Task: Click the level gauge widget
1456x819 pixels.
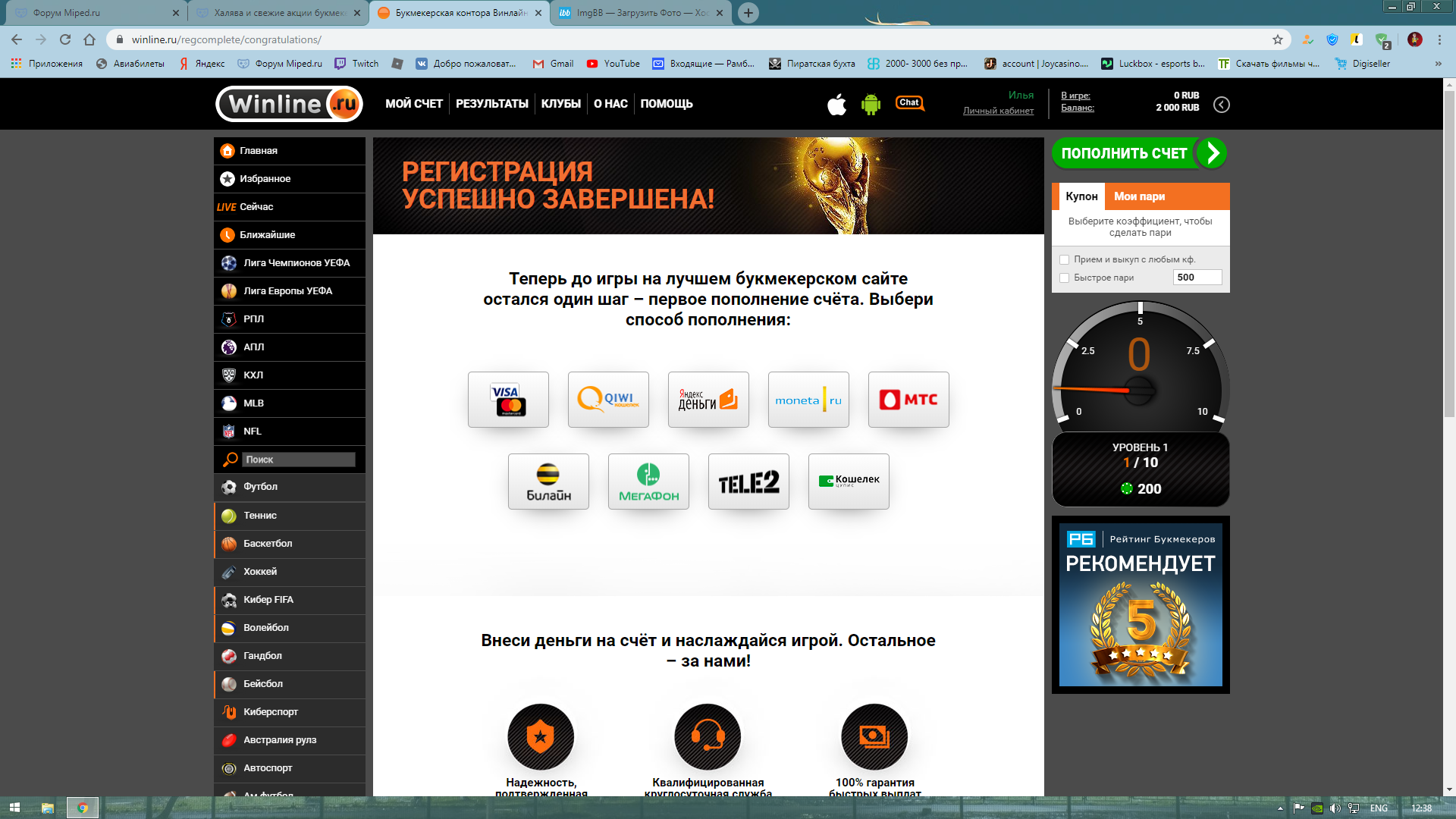Action: (x=1141, y=403)
